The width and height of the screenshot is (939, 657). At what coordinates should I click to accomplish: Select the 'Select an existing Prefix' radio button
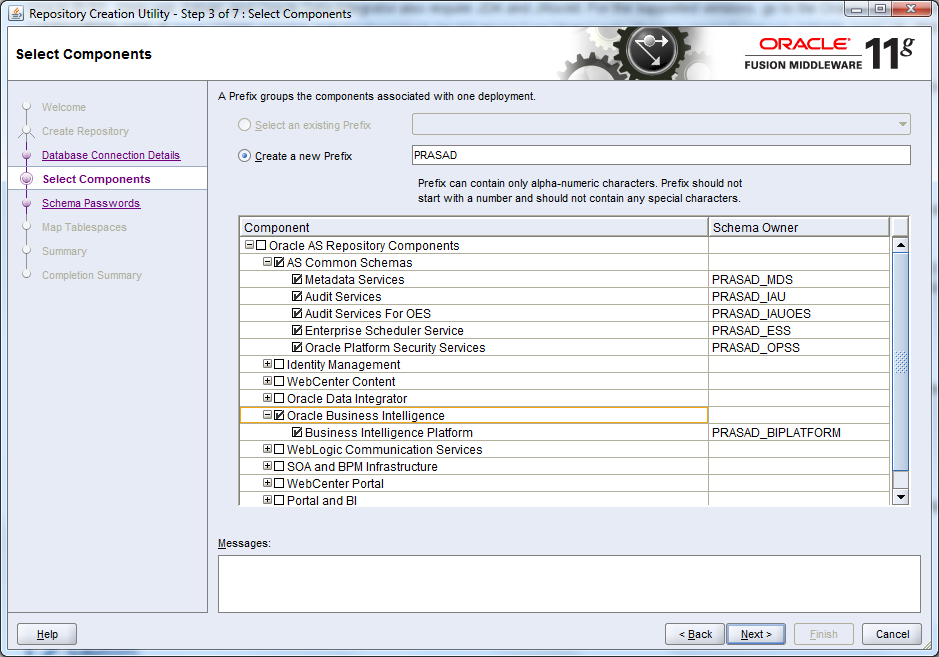pyautogui.click(x=244, y=125)
